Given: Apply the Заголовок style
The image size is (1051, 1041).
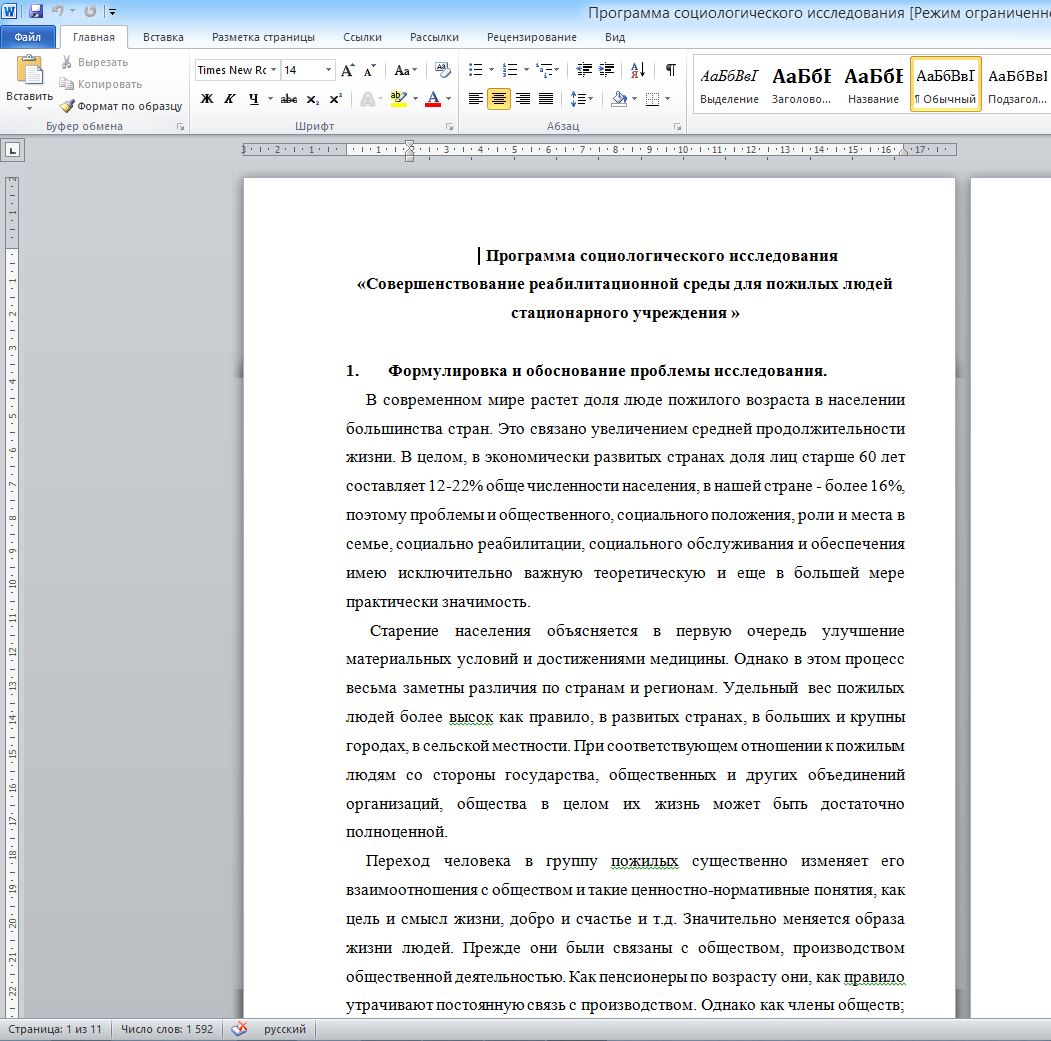Looking at the screenshot, I should (x=802, y=84).
